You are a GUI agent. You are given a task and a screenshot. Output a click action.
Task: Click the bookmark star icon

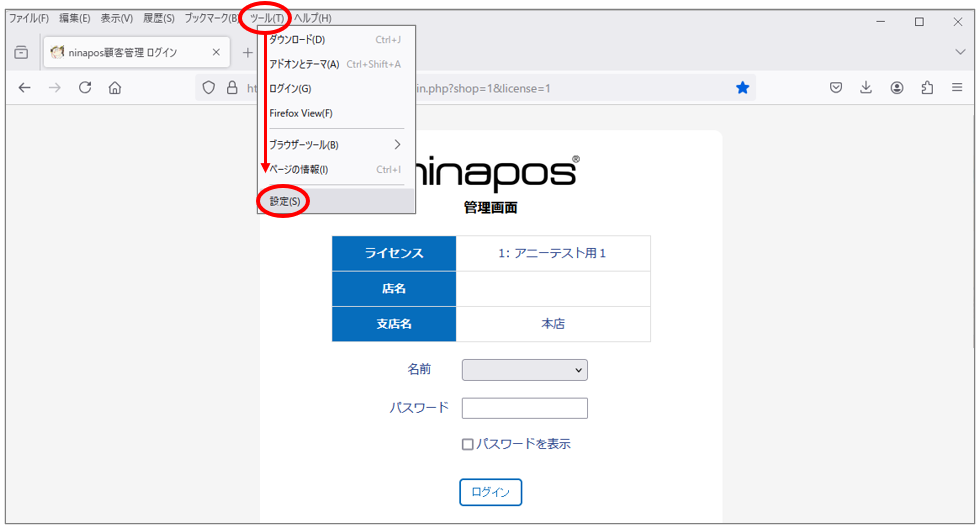(x=742, y=88)
